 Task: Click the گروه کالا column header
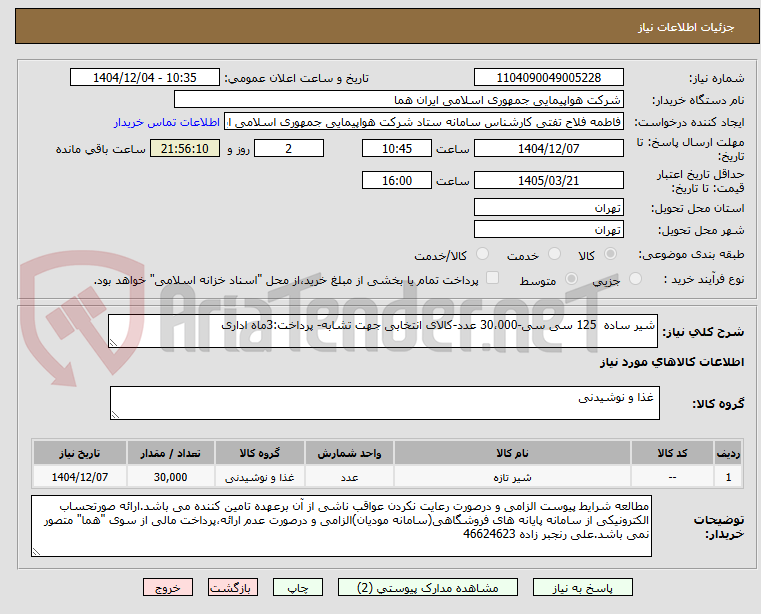260,453
